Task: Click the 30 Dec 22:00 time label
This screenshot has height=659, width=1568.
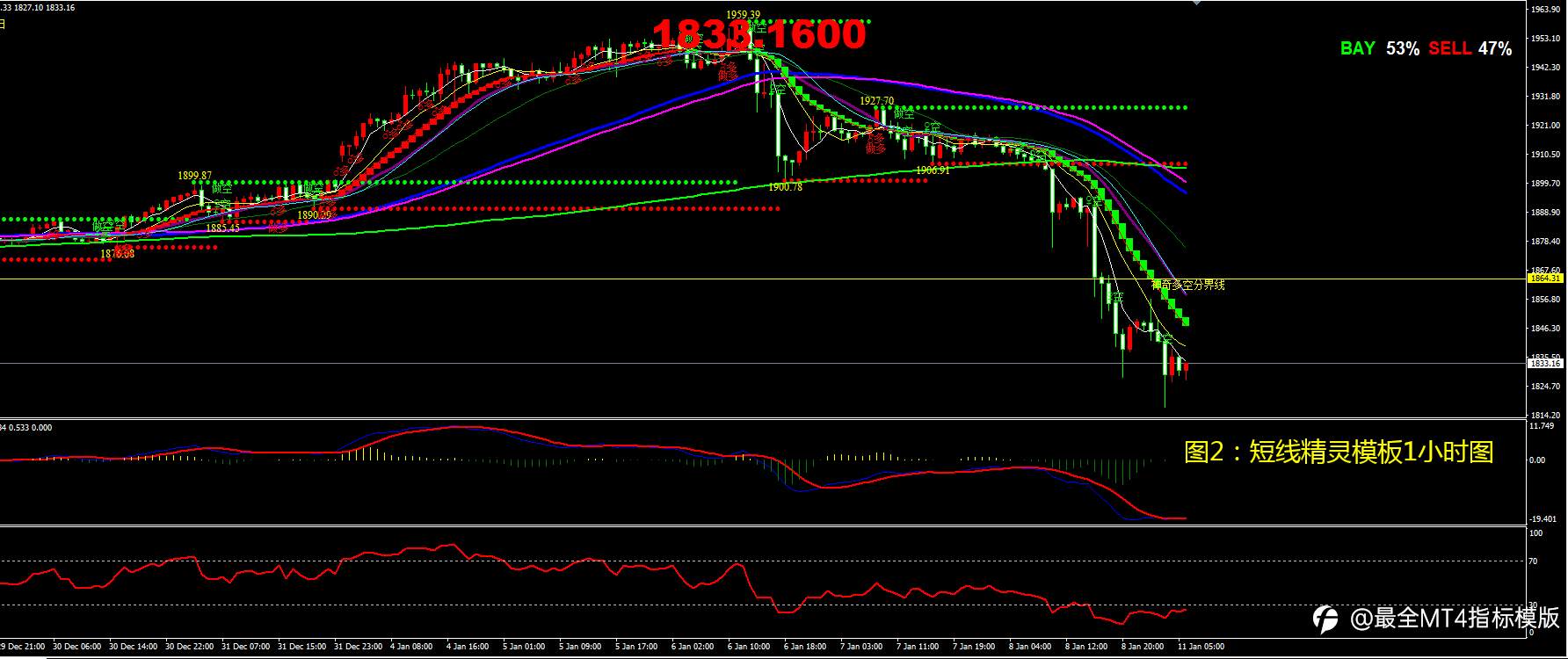Action: point(189,647)
